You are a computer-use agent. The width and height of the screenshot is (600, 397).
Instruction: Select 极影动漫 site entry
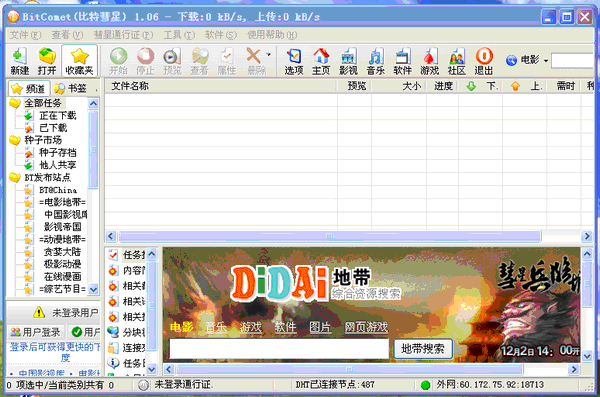click(x=62, y=264)
